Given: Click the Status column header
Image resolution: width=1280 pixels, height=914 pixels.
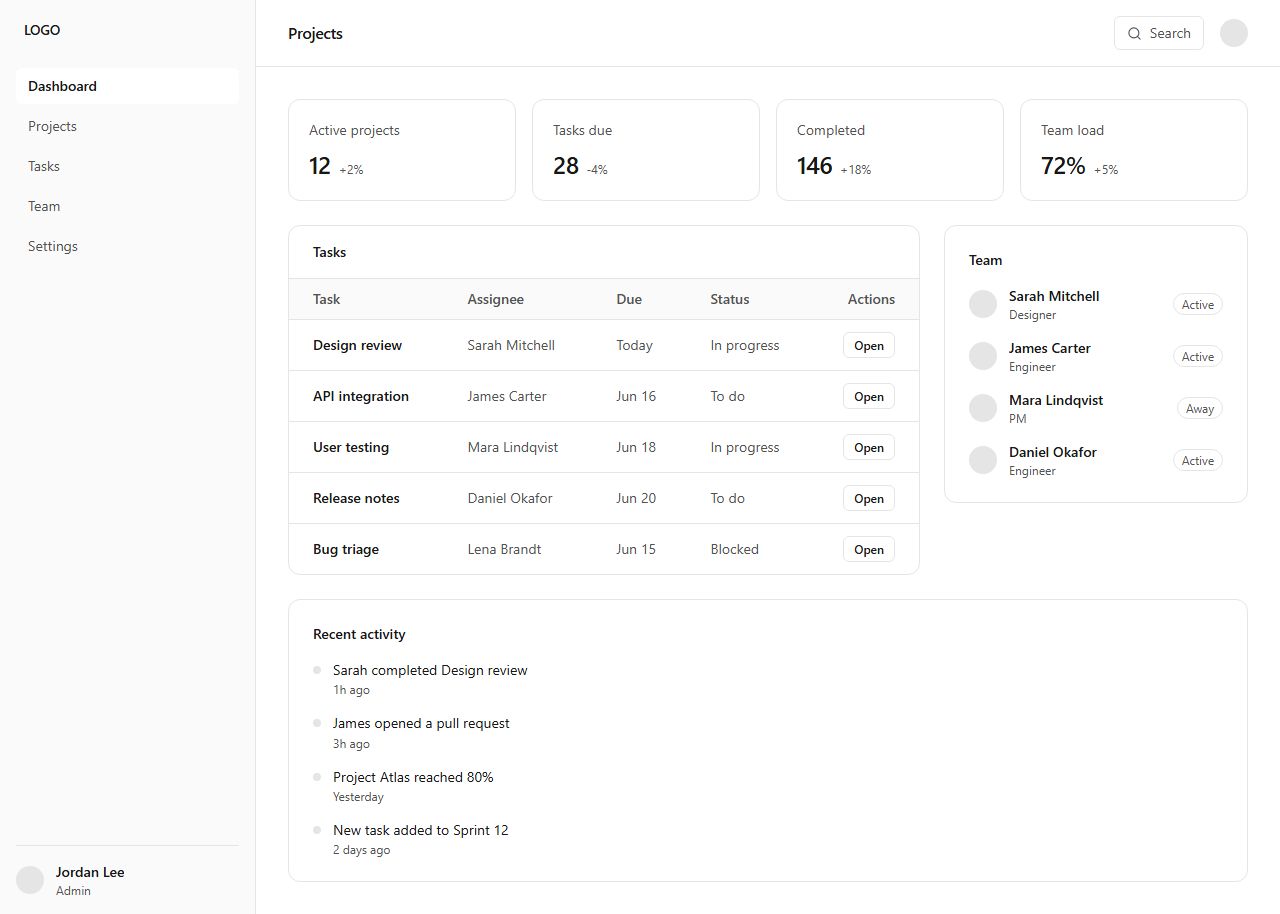Looking at the screenshot, I should point(730,299).
